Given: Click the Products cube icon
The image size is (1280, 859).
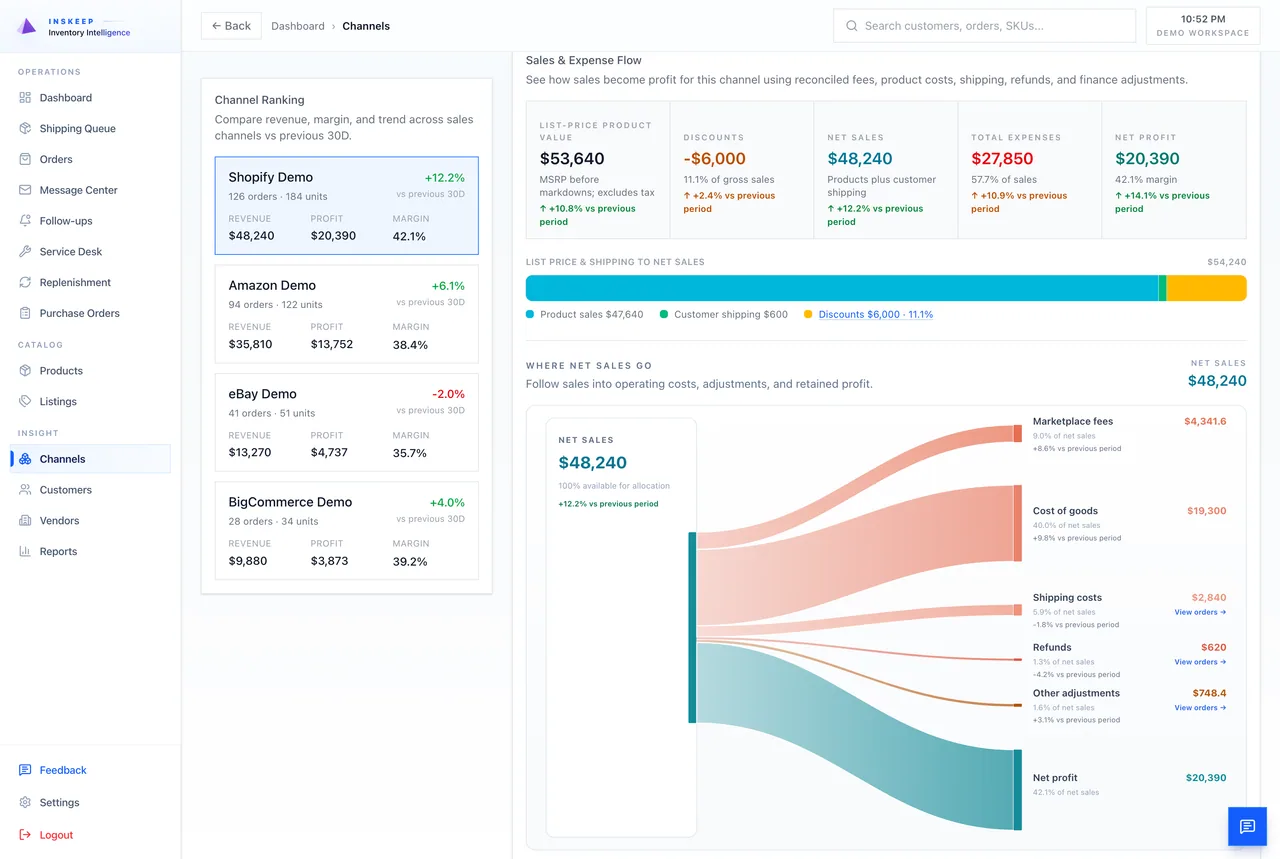Looking at the screenshot, I should [25, 371].
